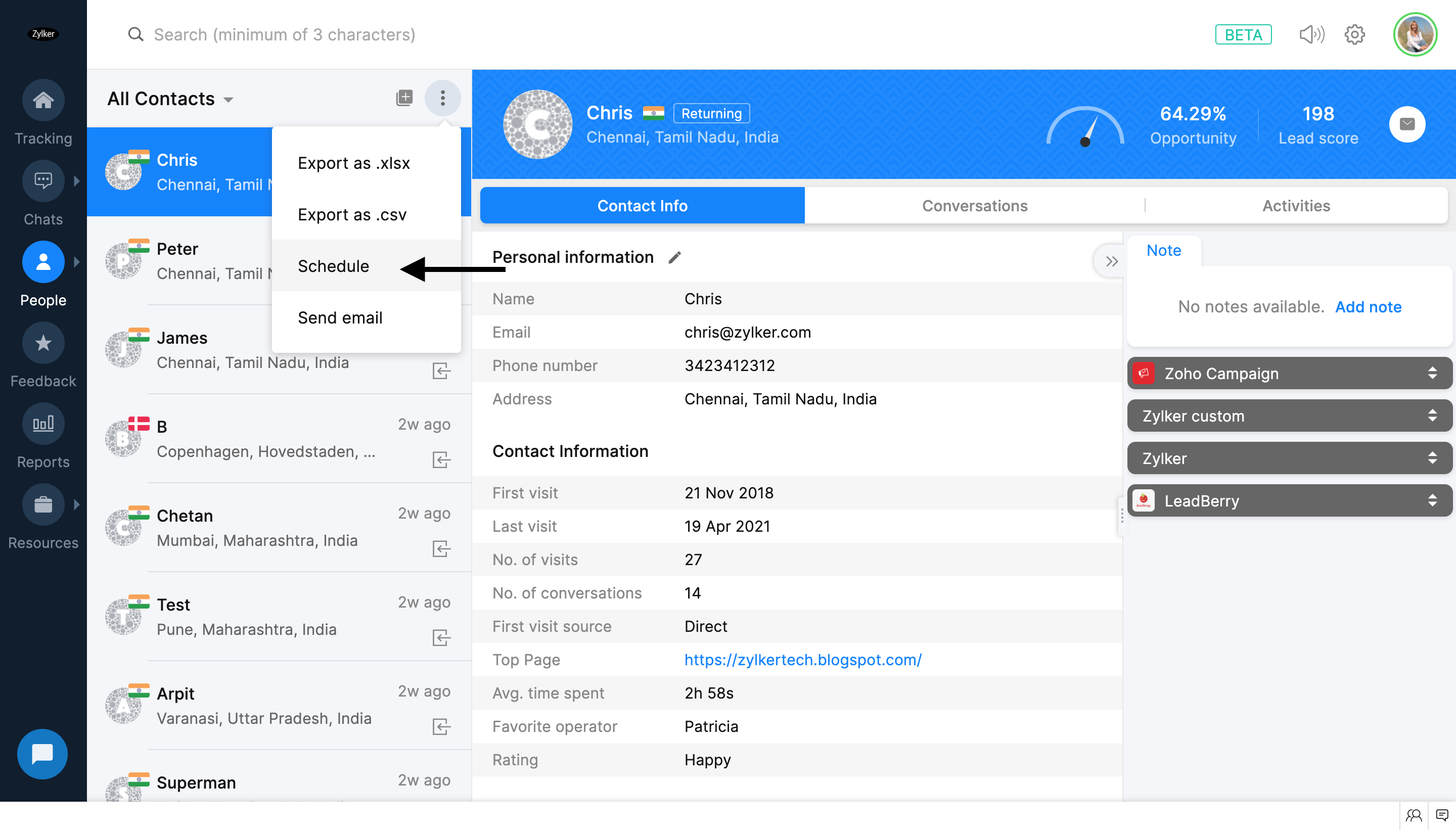The height and width of the screenshot is (830, 1456).
Task: Toggle notification sound speaker icon
Action: (x=1312, y=35)
